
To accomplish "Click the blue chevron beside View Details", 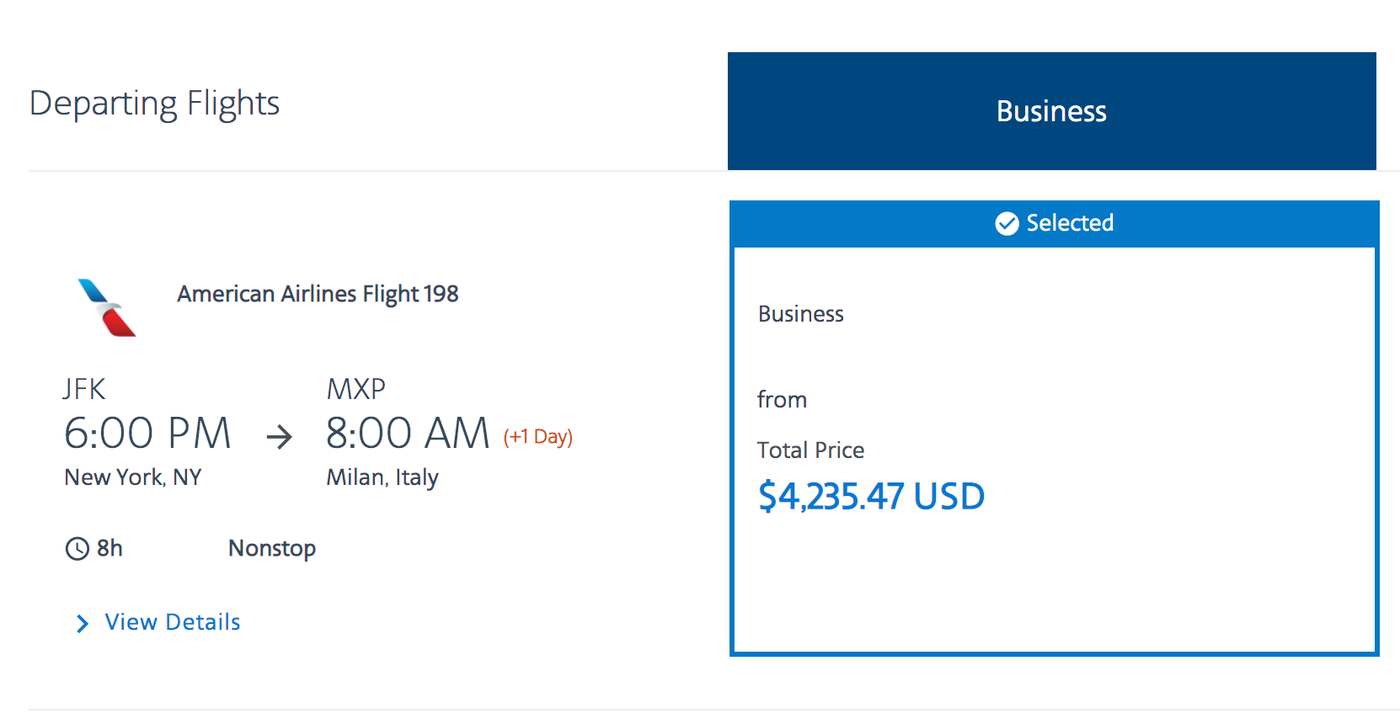I will pyautogui.click(x=81, y=623).
